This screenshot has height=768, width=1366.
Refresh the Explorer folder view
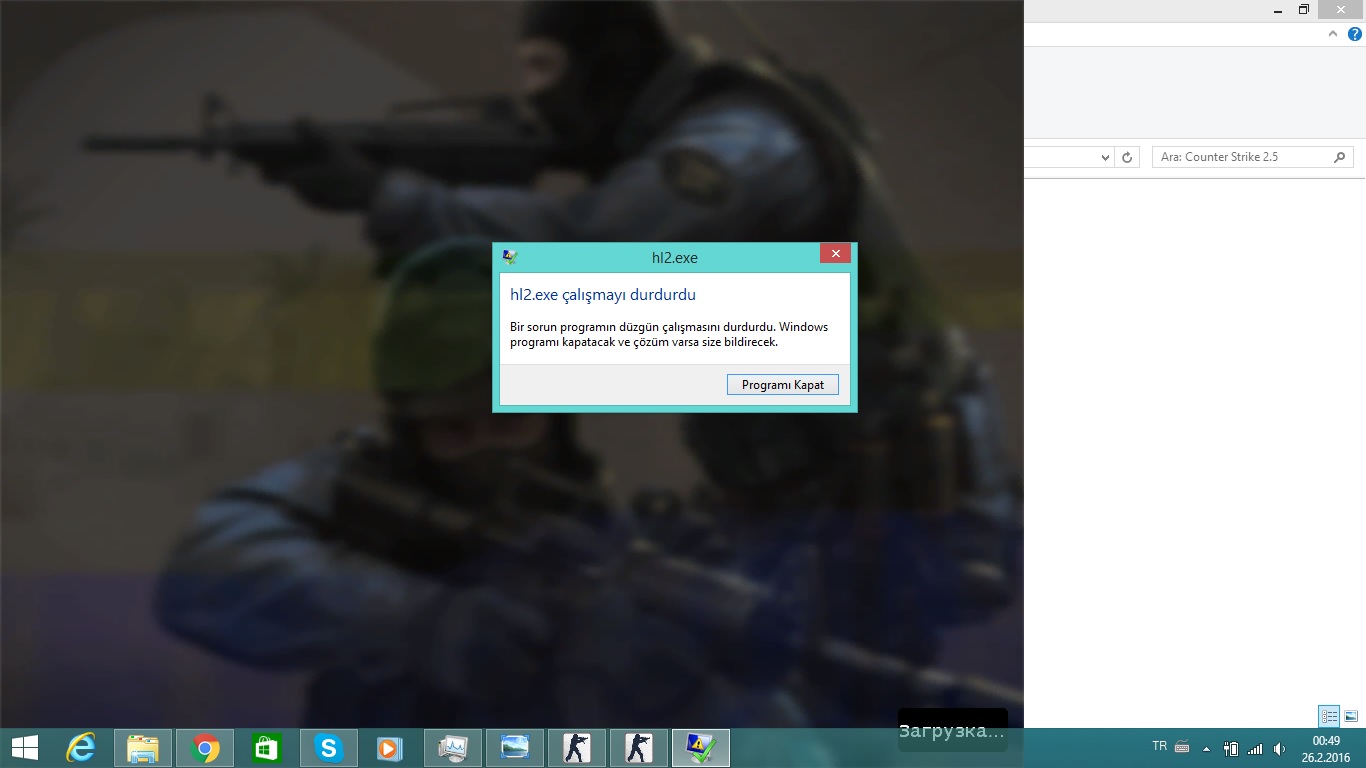click(x=1127, y=158)
